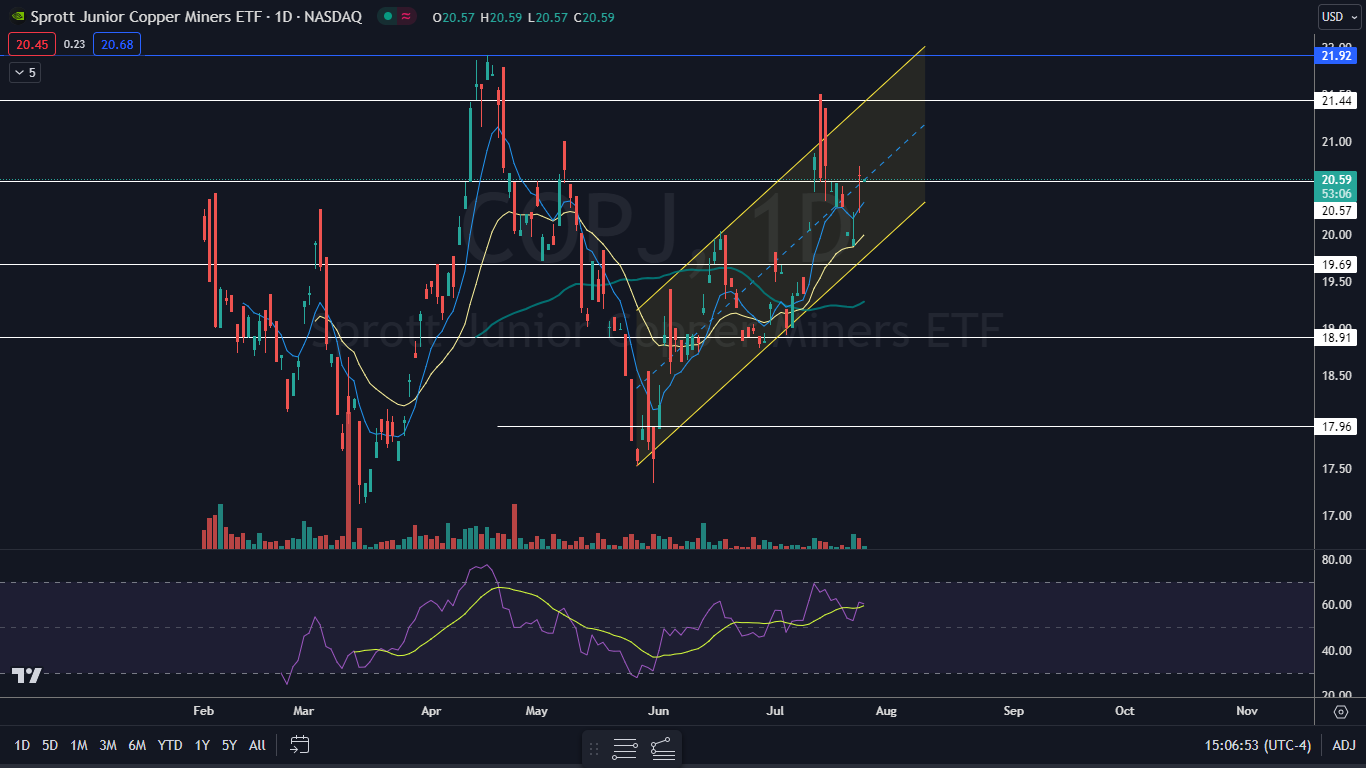Switch range to 5D
Viewport: 1366px width, 768px height.
[x=50, y=745]
